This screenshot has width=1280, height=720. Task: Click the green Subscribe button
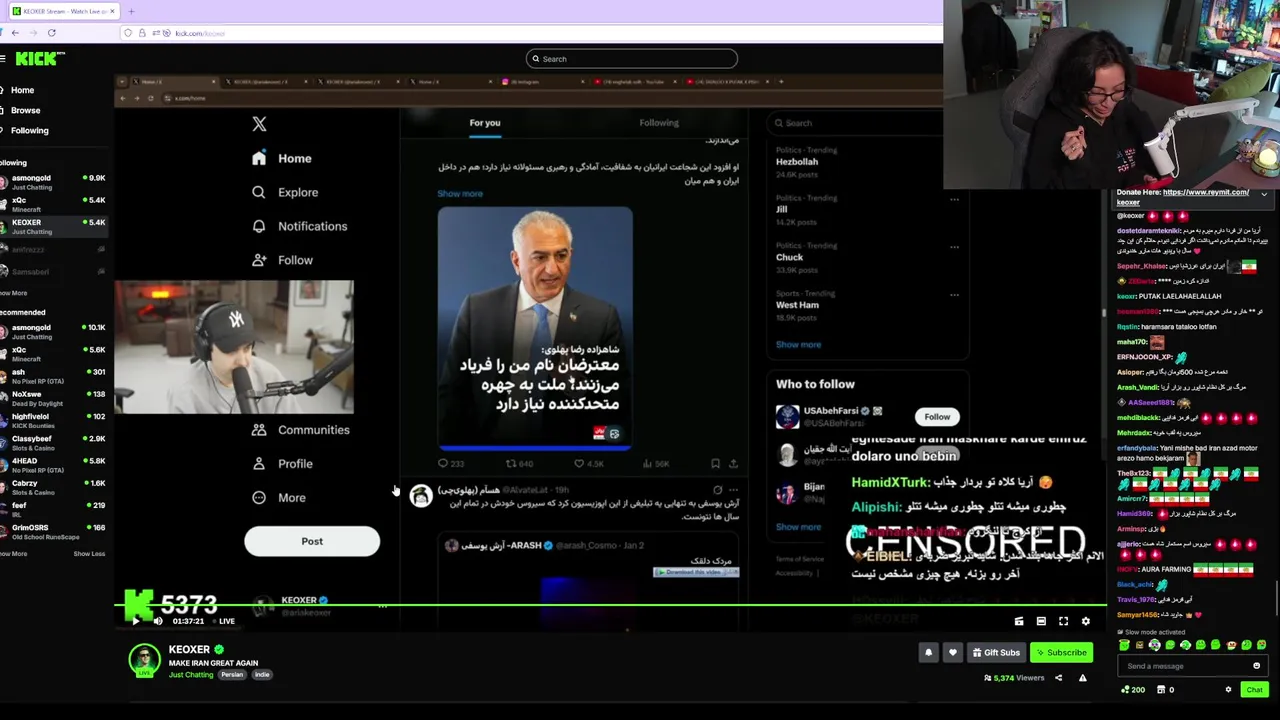[1062, 653]
